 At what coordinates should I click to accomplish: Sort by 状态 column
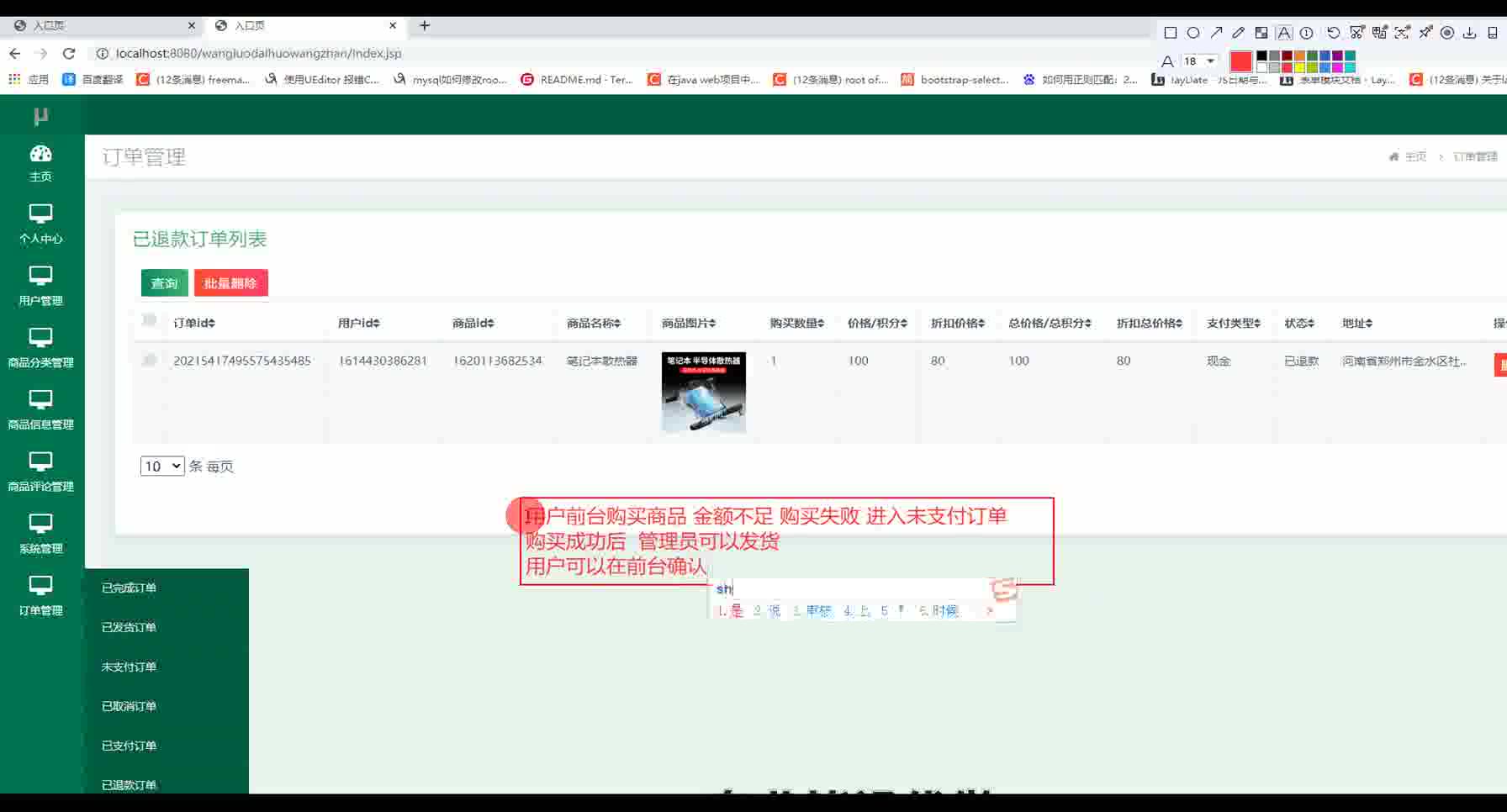coord(1299,323)
